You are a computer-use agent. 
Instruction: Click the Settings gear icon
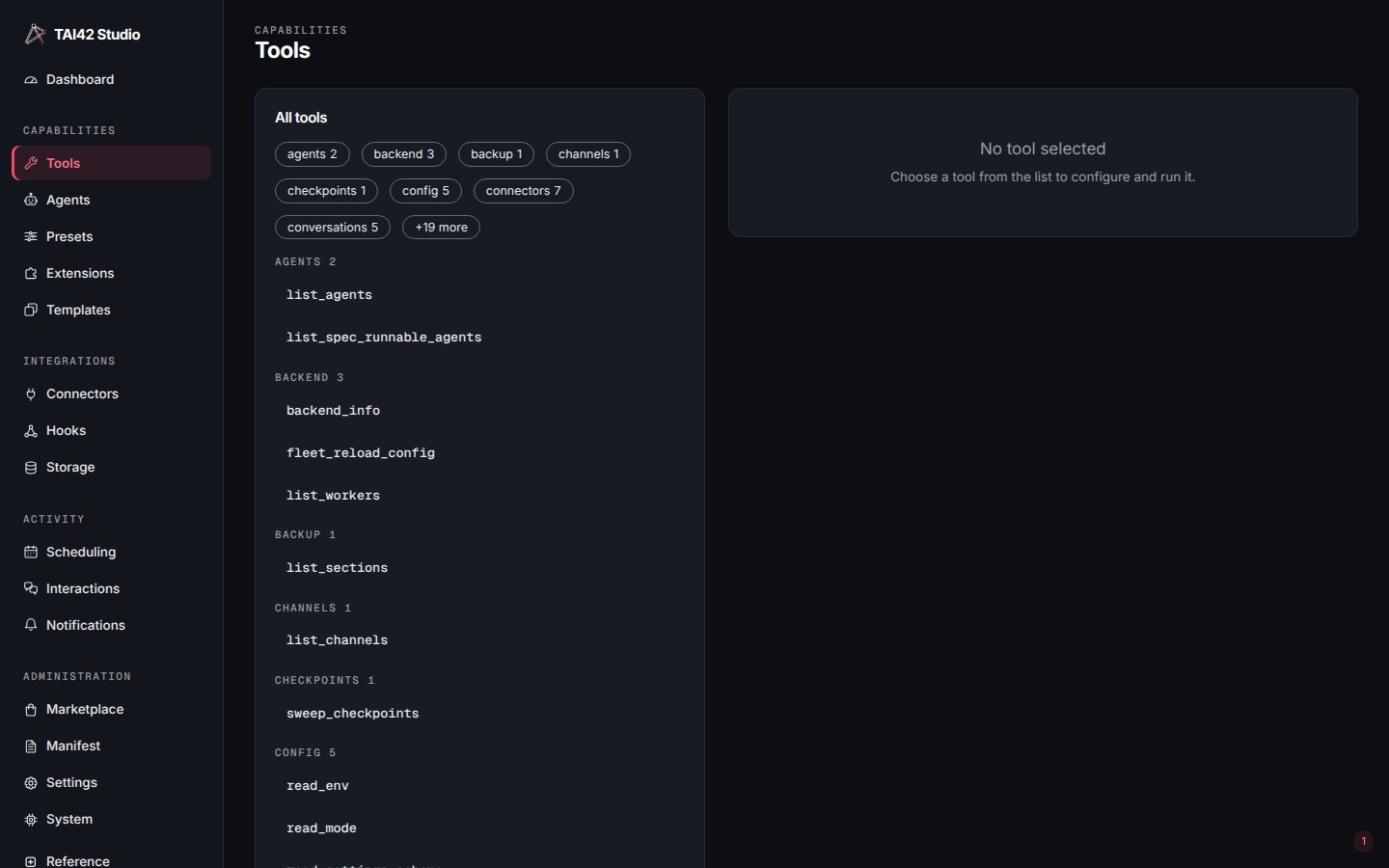pos(31,783)
